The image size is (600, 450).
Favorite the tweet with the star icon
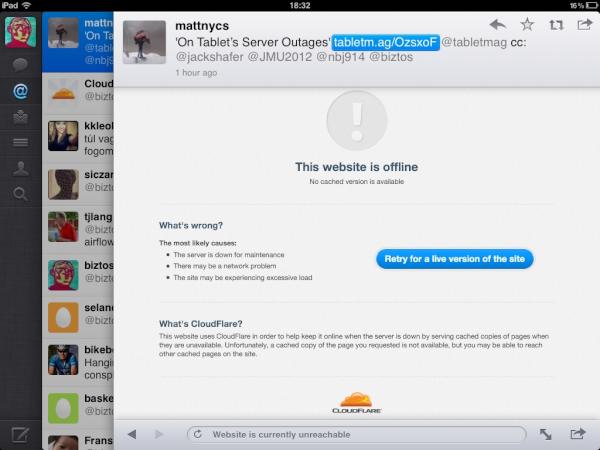[x=527, y=24]
